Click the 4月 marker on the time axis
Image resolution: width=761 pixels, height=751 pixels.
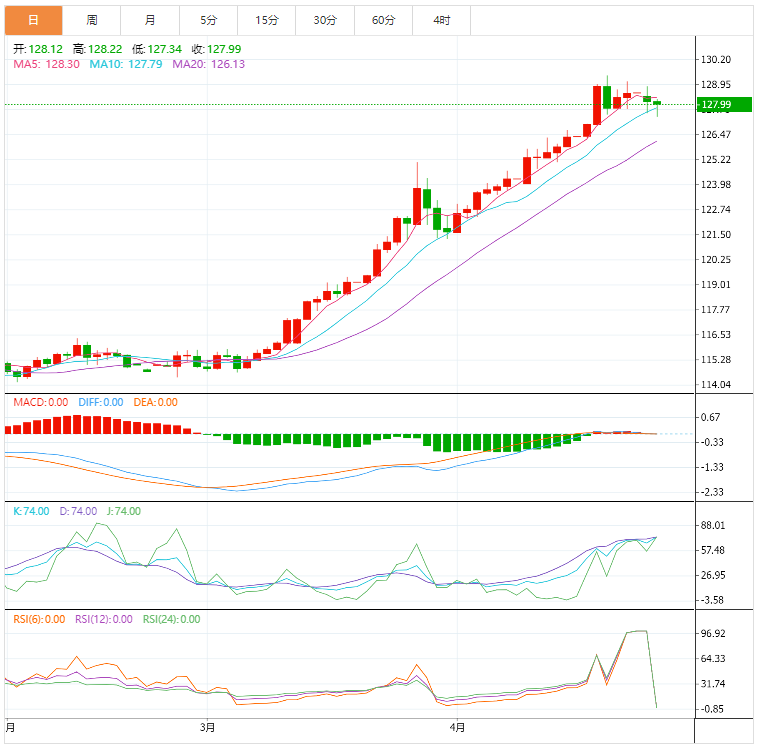tap(457, 728)
